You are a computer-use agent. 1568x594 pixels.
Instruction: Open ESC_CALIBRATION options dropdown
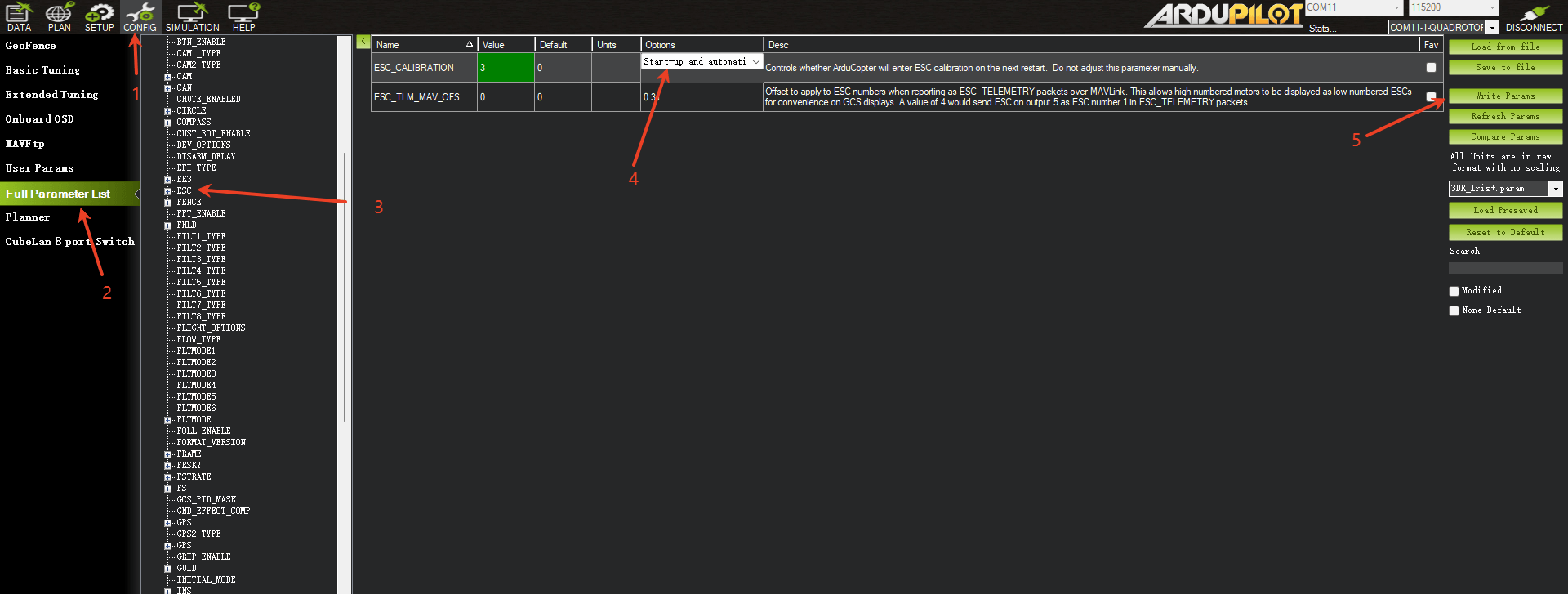(x=756, y=62)
